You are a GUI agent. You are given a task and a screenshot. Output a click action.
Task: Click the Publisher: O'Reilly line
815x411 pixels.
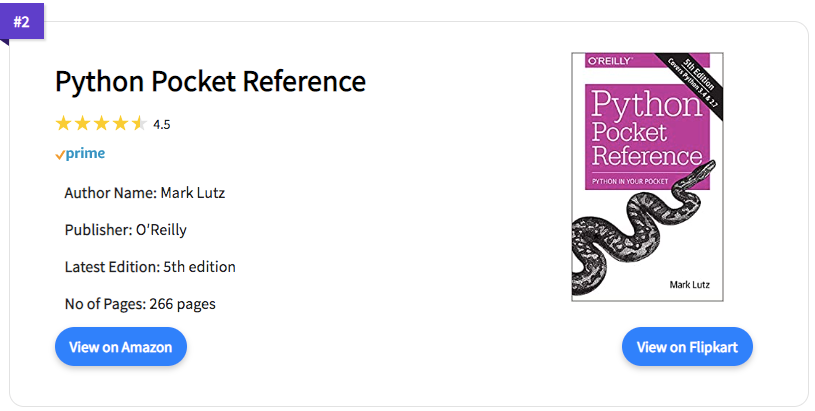125,230
